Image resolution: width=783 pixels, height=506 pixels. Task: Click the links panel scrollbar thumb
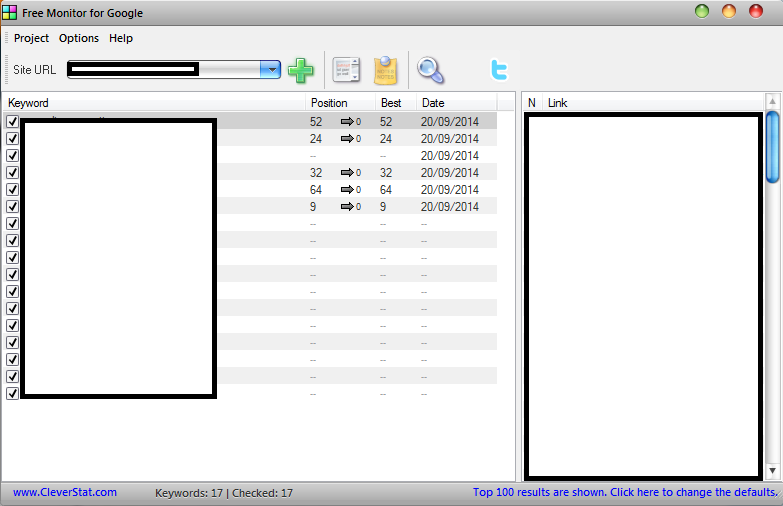pyautogui.click(x=773, y=147)
